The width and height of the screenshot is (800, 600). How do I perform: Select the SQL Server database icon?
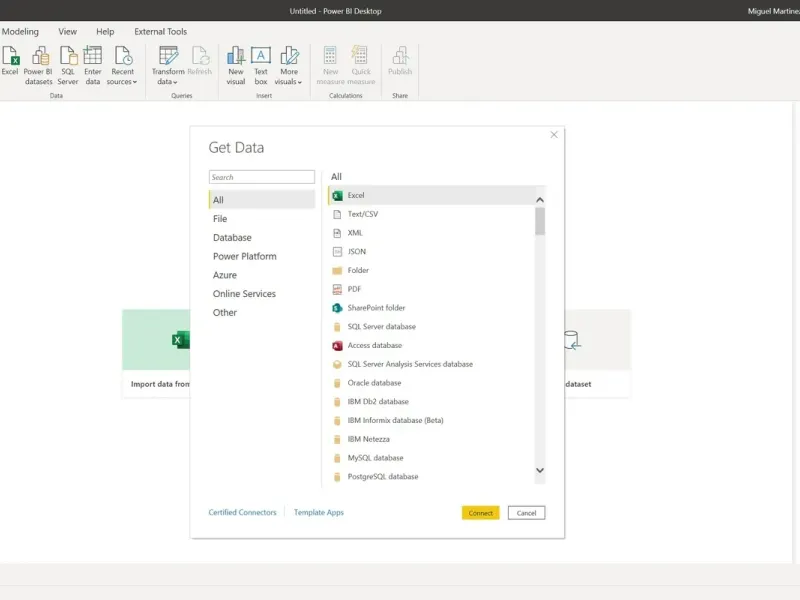coord(337,327)
